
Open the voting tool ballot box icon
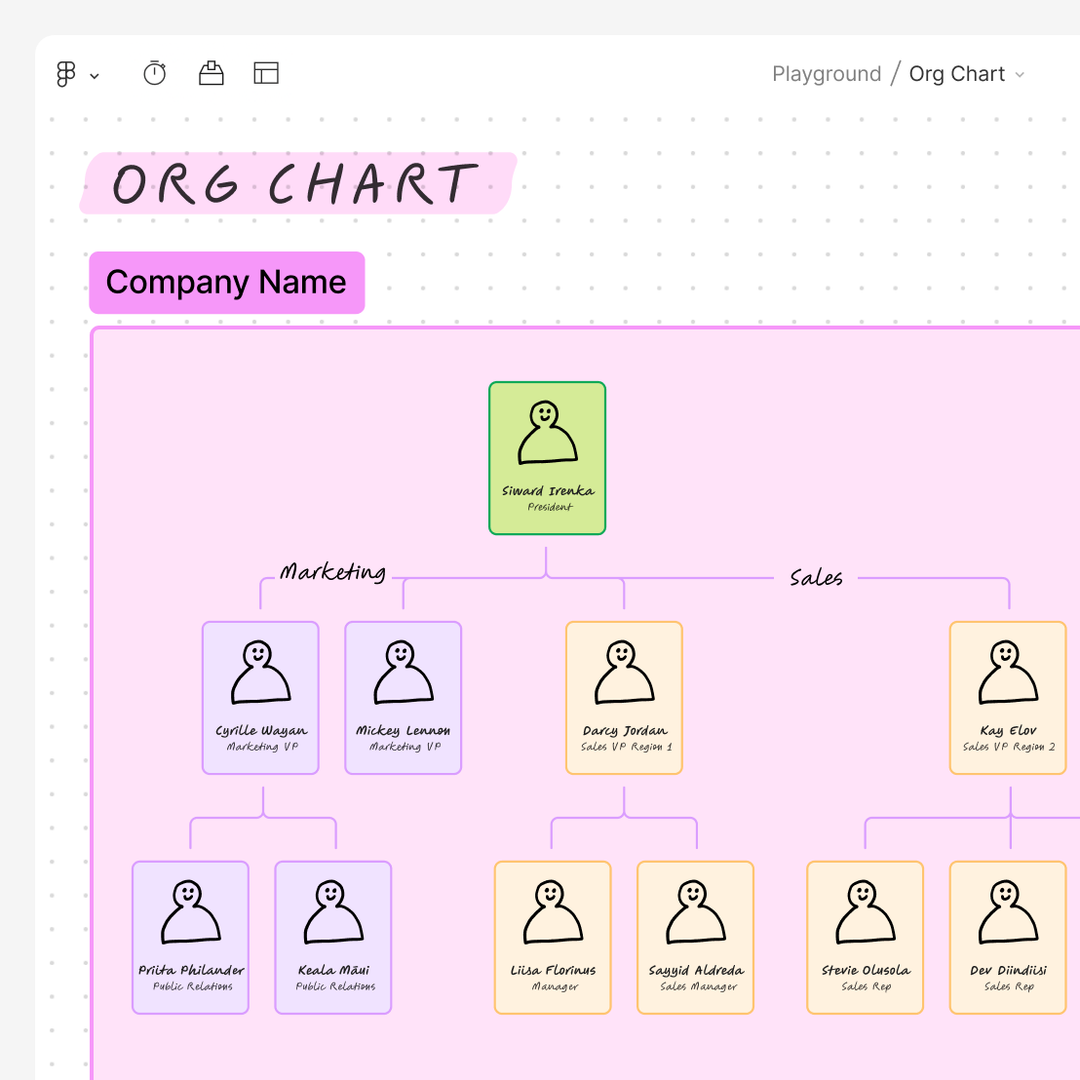click(211, 73)
